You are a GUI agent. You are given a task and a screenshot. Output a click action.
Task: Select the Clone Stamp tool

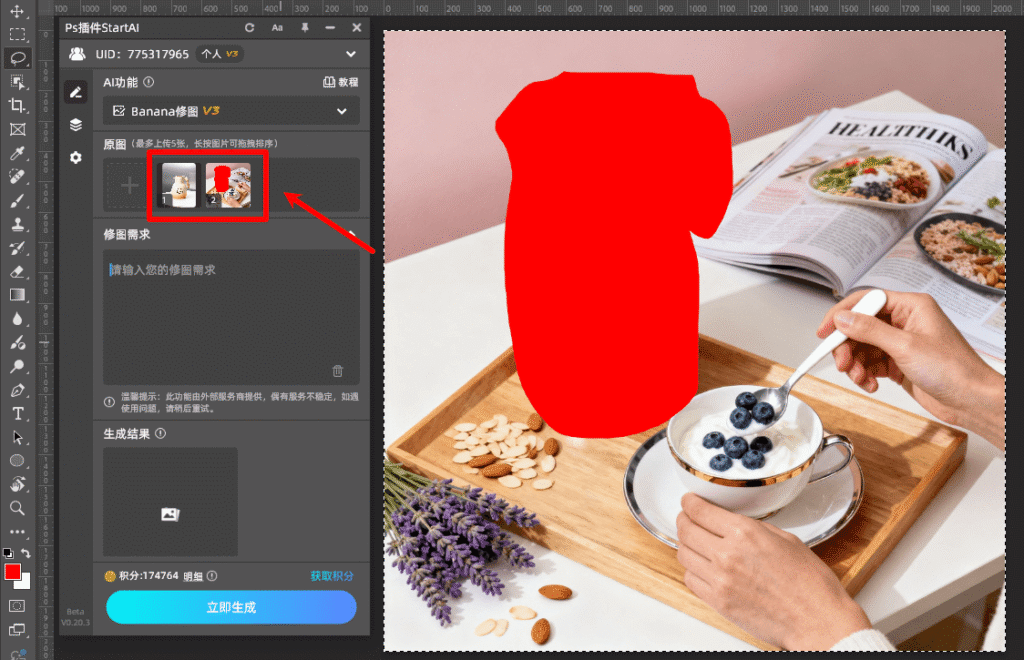pyautogui.click(x=17, y=224)
